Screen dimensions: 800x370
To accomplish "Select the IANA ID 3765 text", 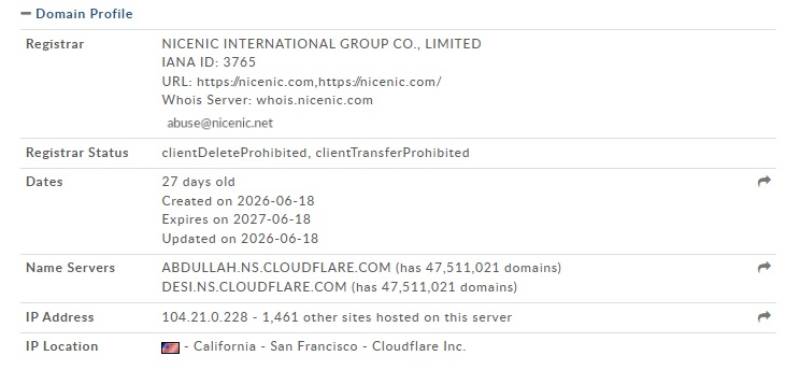I will (x=209, y=62).
